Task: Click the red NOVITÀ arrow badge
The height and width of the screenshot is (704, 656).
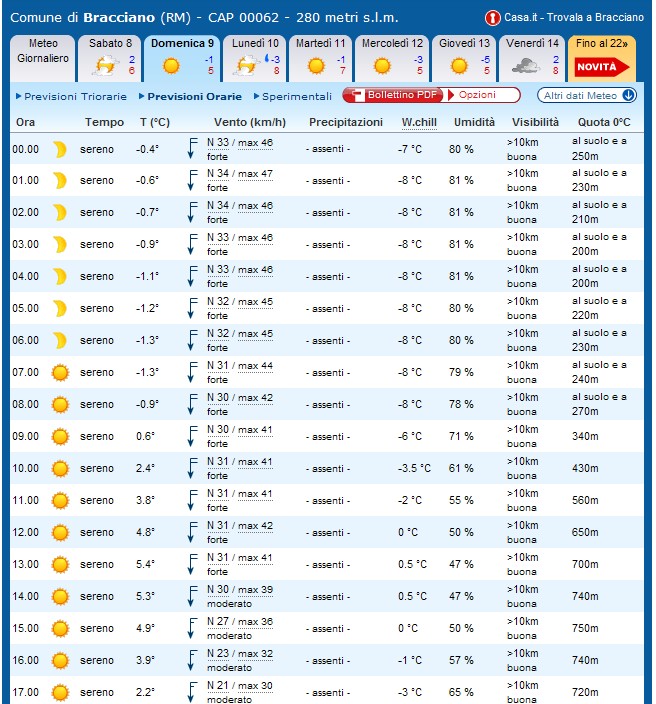Action: tap(602, 67)
